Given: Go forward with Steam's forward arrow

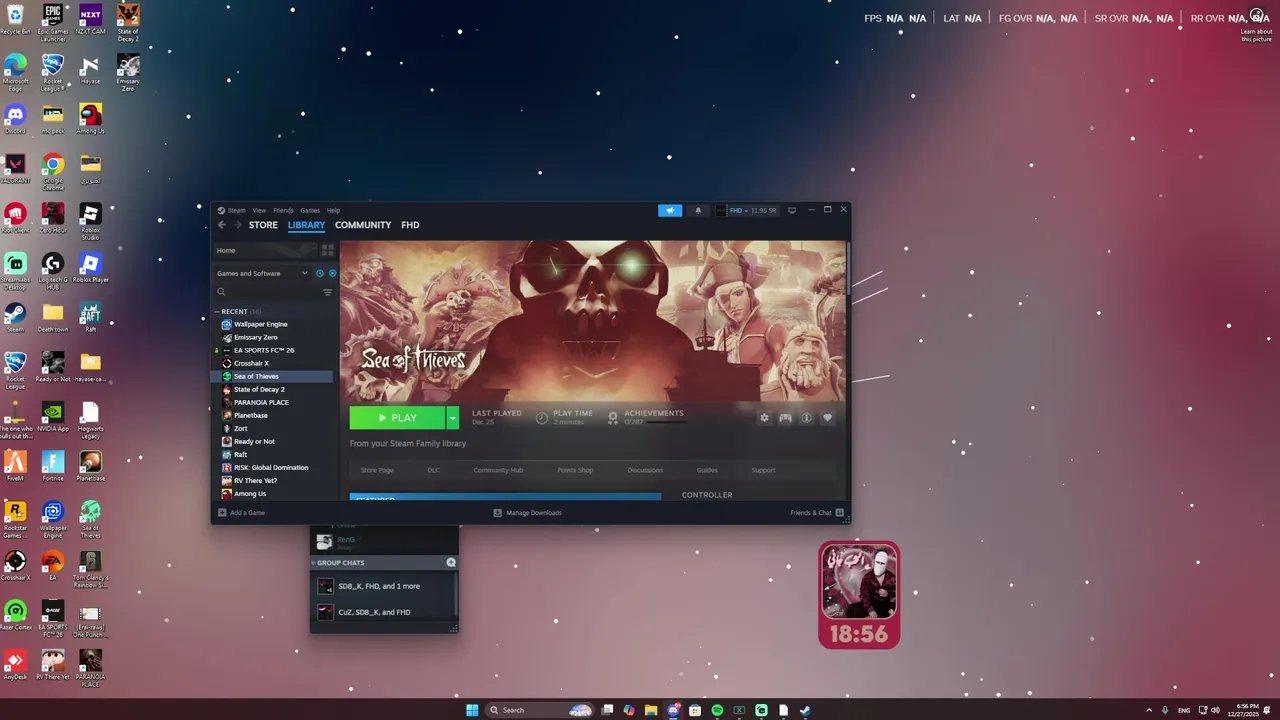Looking at the screenshot, I should coord(237,225).
